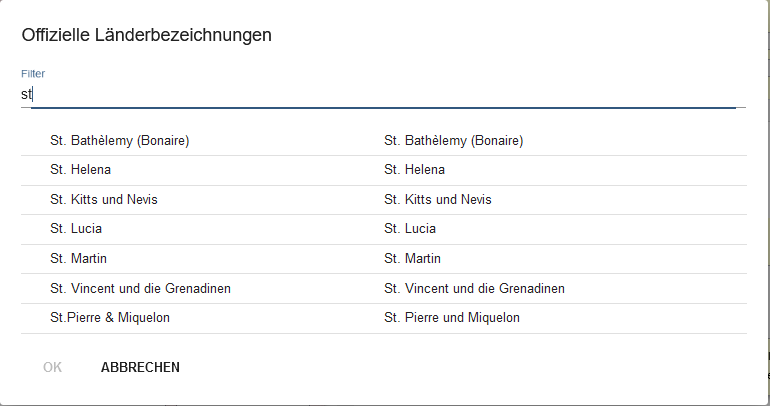
Task: Click the typed "st" filter text
Action: [26, 94]
